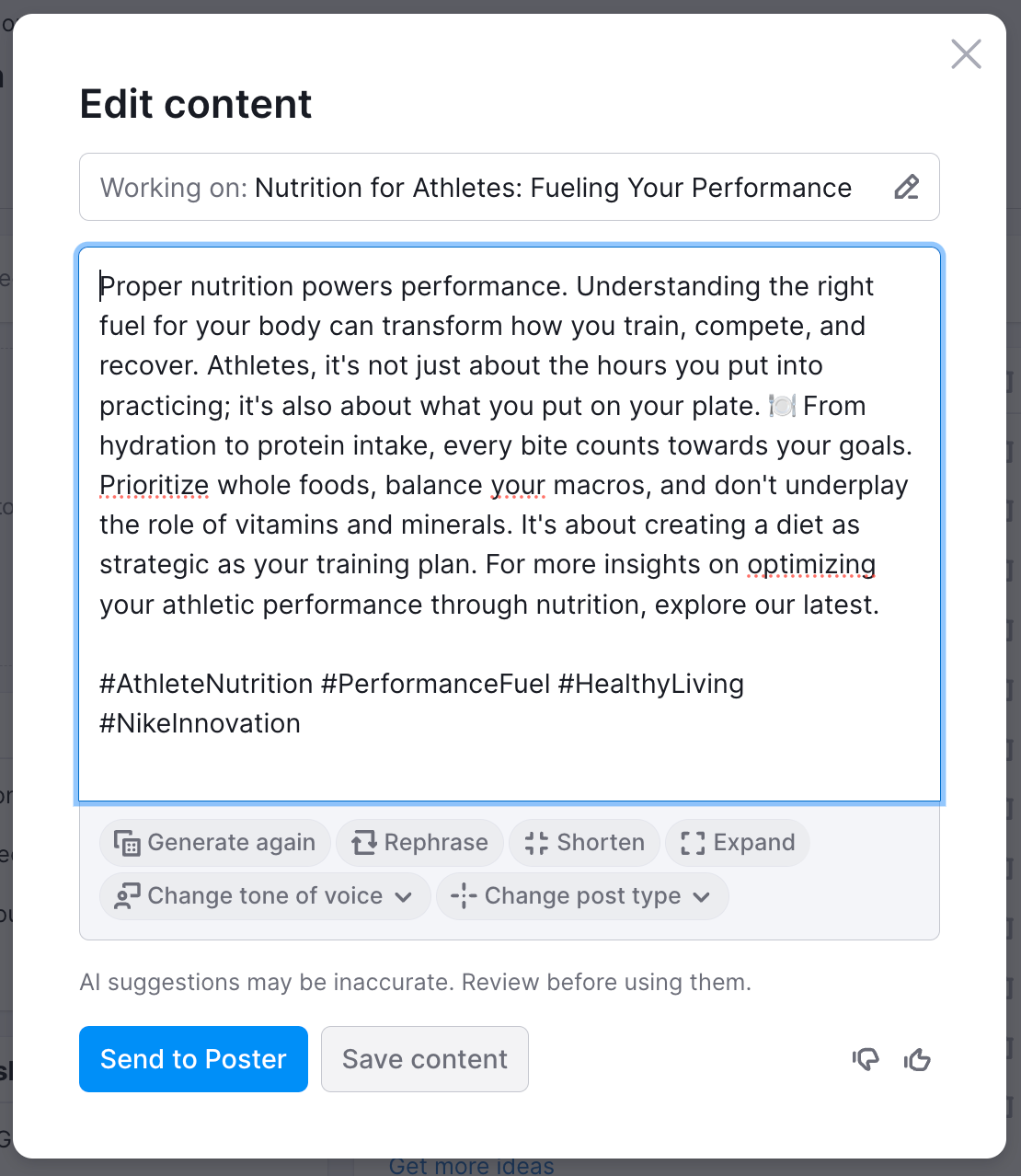Rephrase the post content
The width and height of the screenshot is (1021, 1176).
(419, 843)
